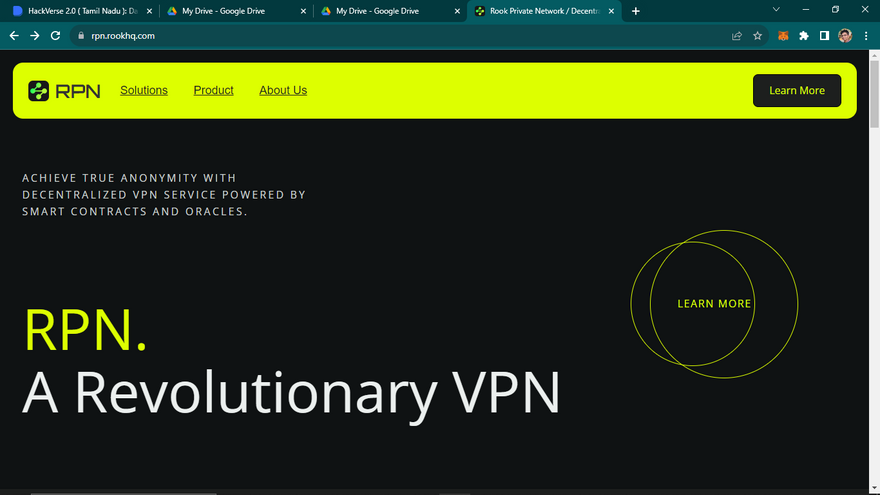View site information via the lock icon
Image resolution: width=880 pixels, height=495 pixels.
point(82,35)
